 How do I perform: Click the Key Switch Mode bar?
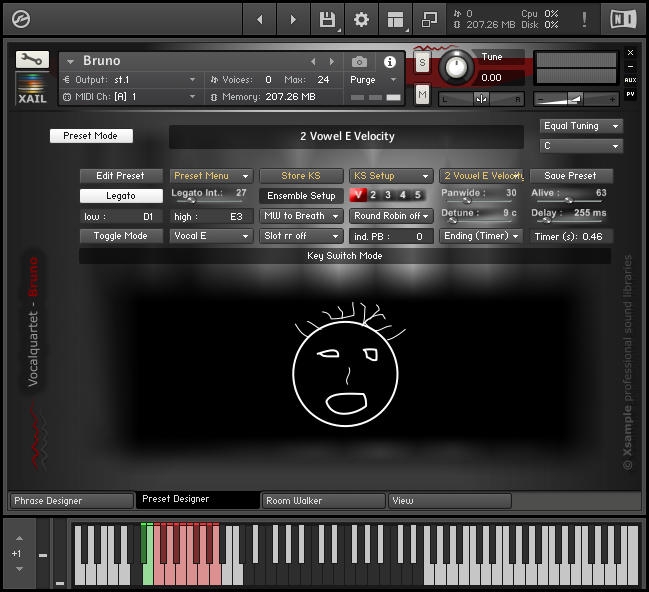345,256
